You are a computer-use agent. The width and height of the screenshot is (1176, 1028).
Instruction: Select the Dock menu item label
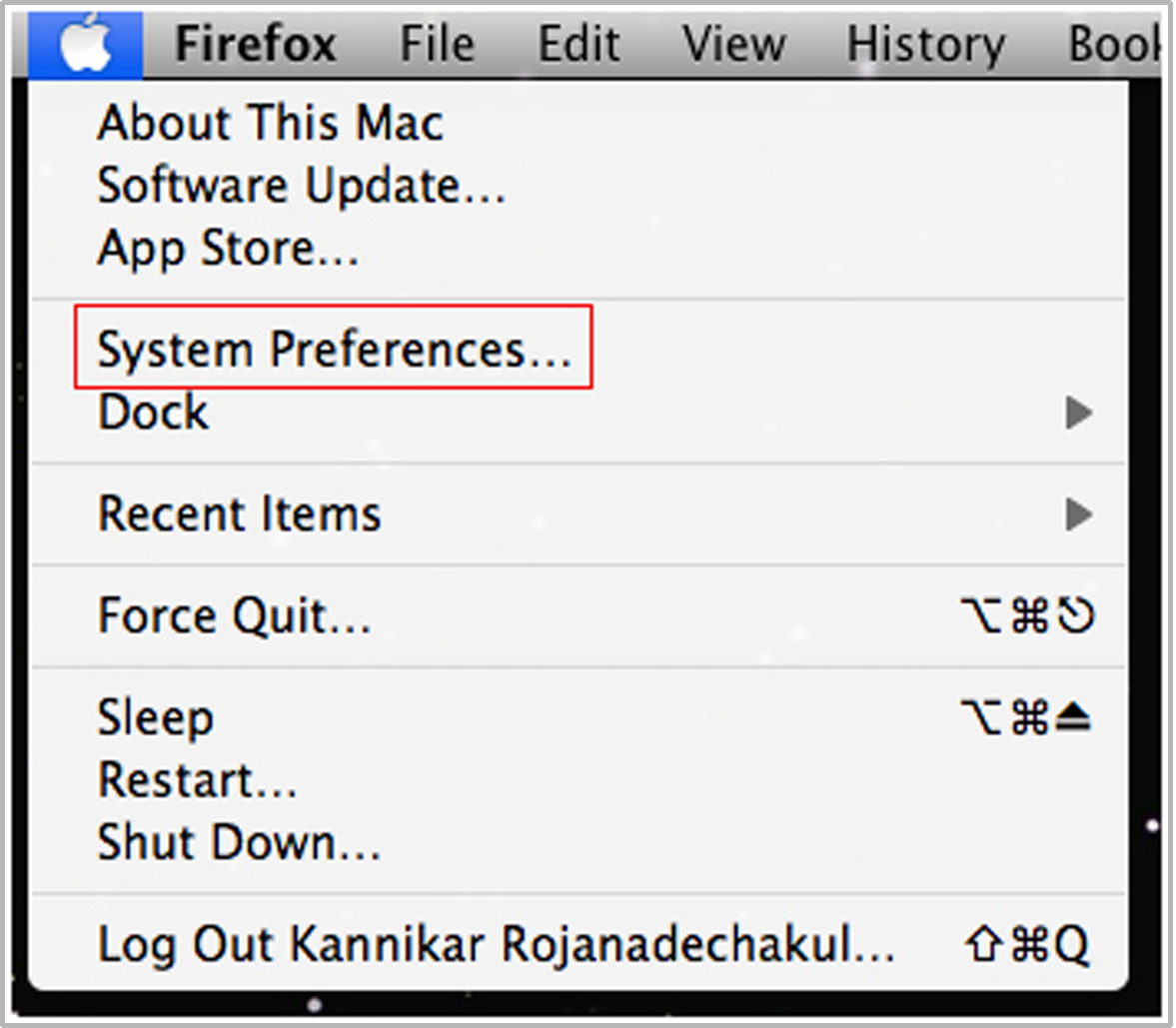[x=154, y=413]
